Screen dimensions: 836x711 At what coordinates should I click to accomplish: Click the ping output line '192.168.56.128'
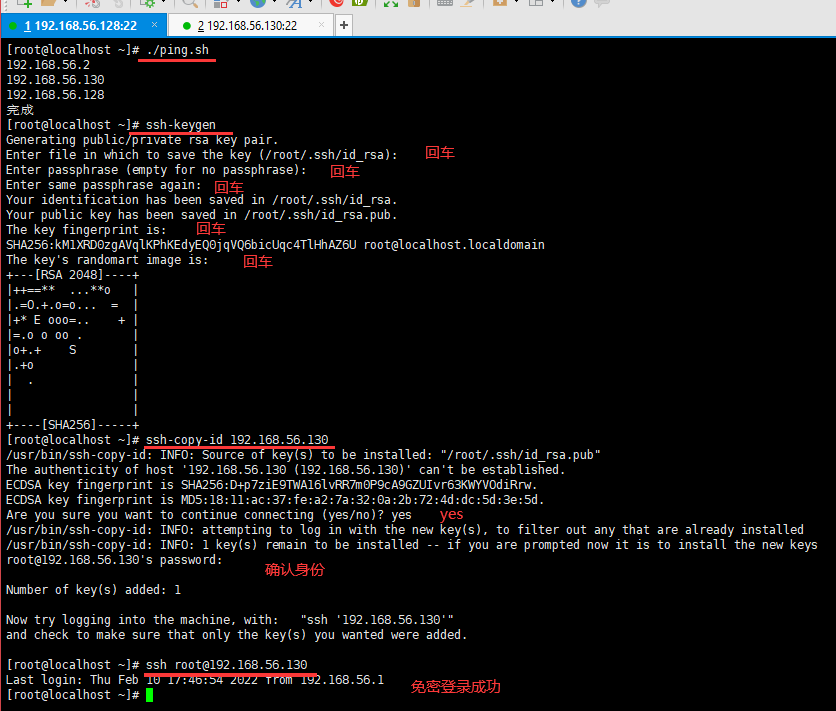coord(55,94)
